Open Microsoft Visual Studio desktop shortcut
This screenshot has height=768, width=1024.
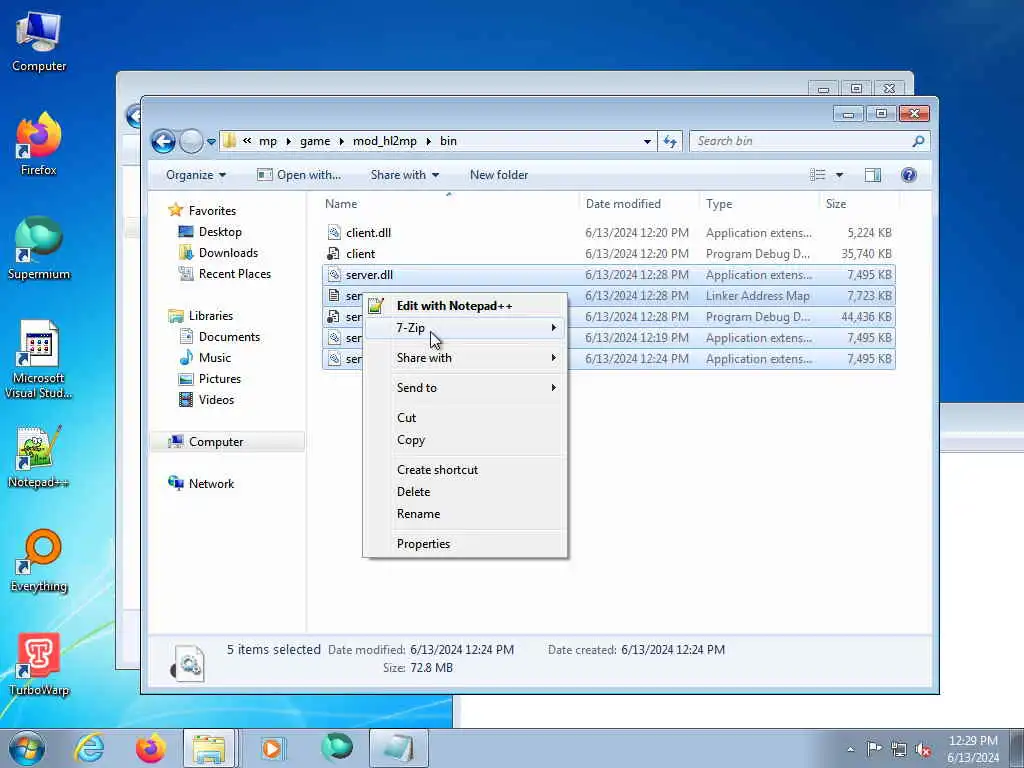tap(39, 359)
